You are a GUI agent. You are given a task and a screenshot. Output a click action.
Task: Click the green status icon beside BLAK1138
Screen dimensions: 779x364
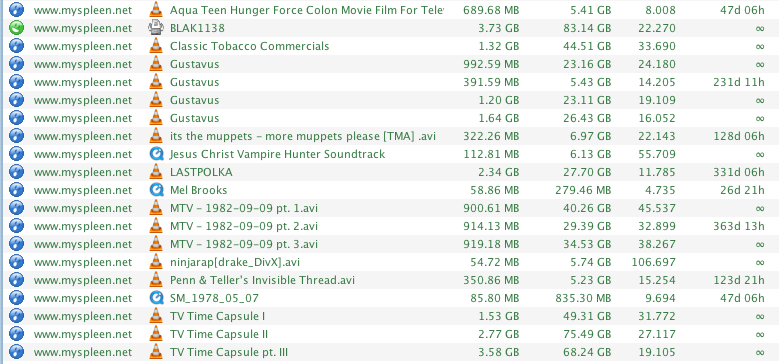pyautogui.click(x=16, y=28)
